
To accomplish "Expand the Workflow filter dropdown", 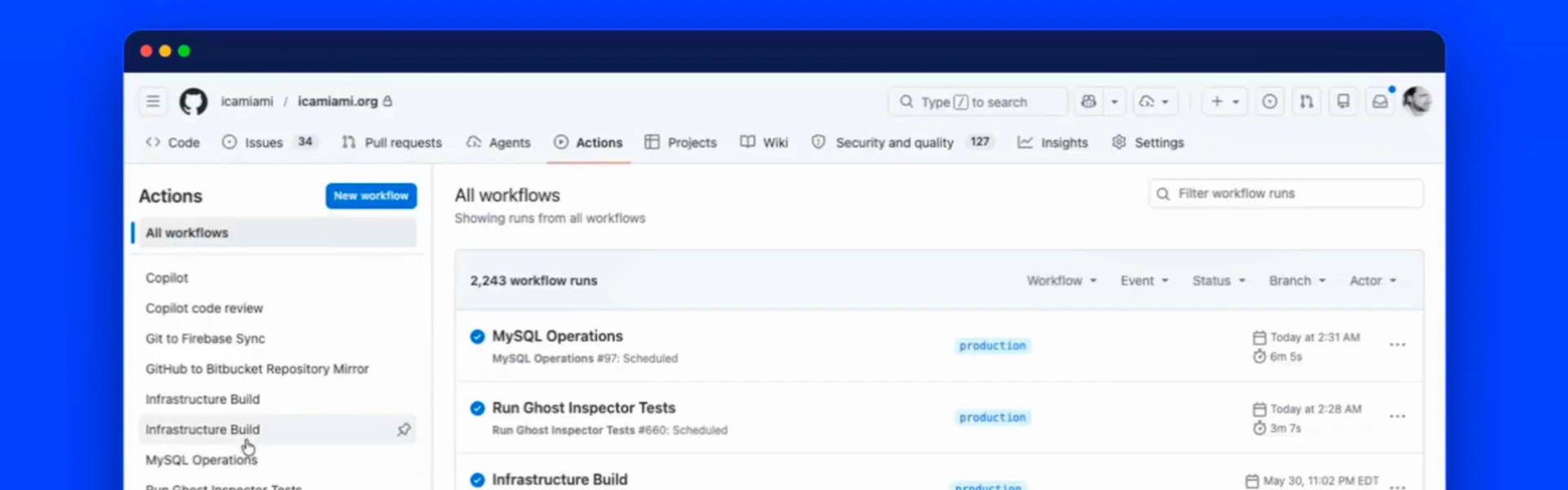I will [x=1062, y=280].
